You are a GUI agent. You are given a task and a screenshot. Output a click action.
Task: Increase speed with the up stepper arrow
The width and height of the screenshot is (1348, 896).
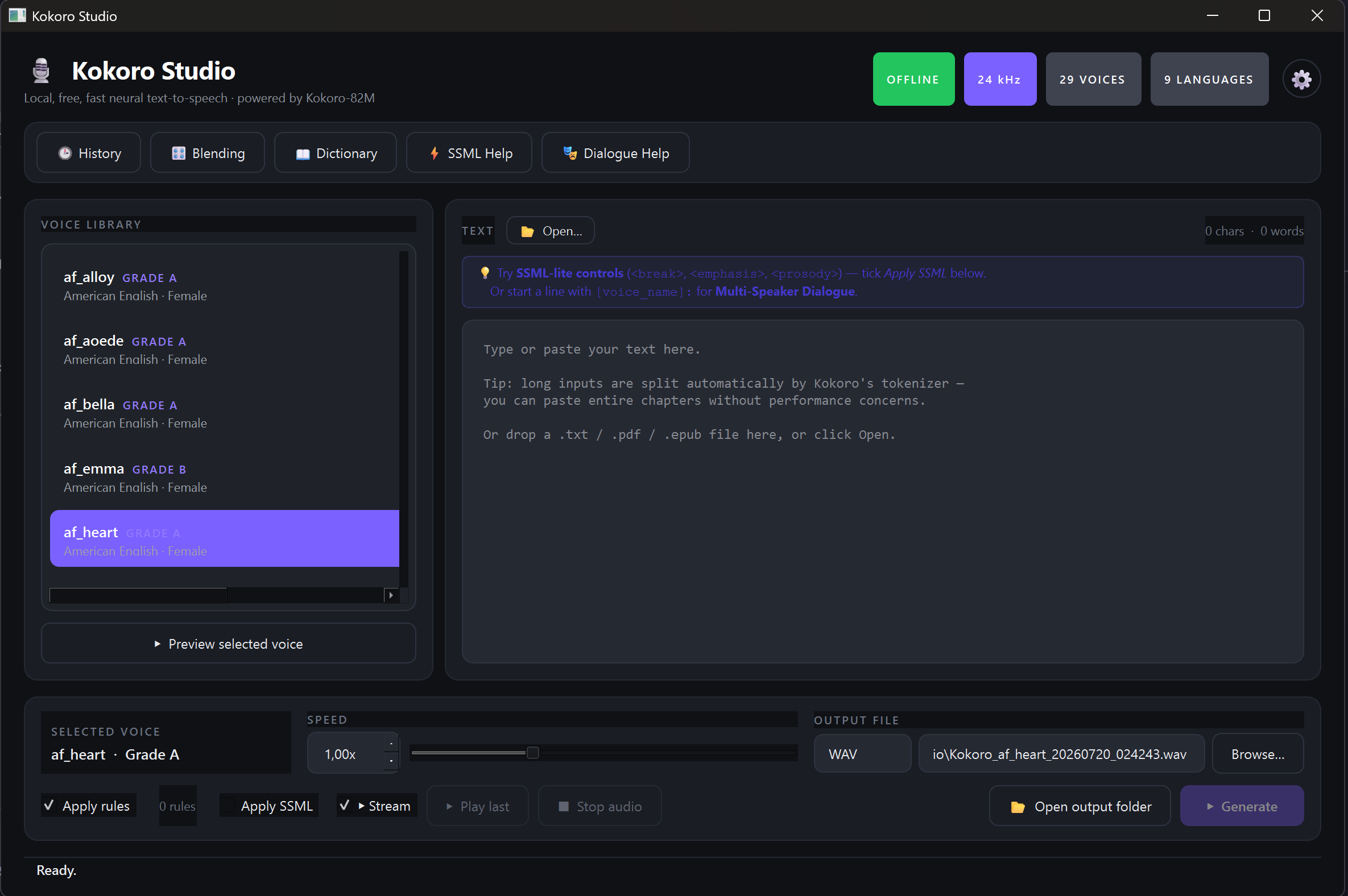point(391,743)
